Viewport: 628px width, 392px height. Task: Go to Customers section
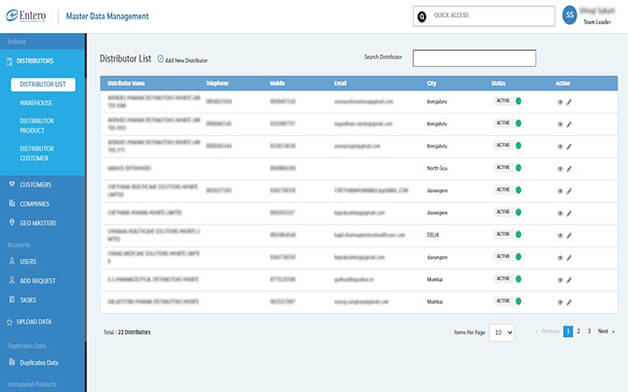point(36,185)
